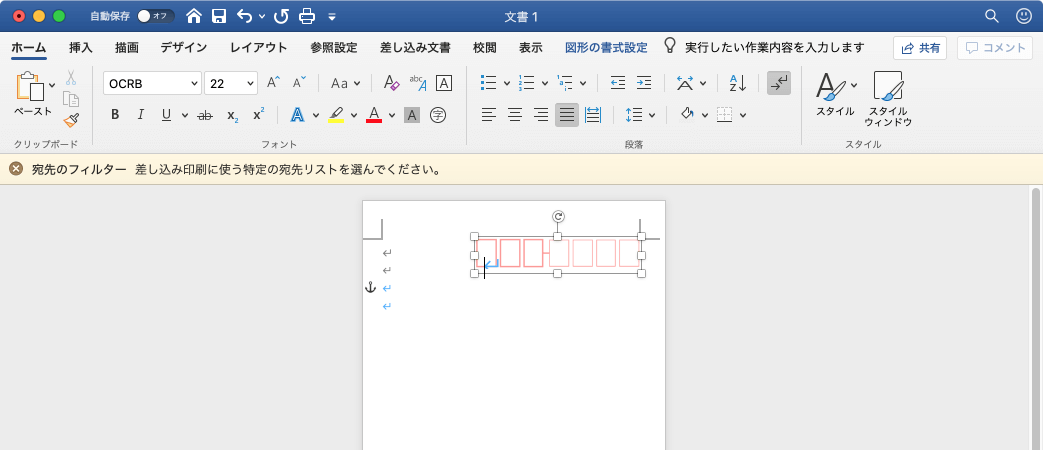Search in document with the magnifier icon
Screen dimensions: 1043x450
point(991,16)
